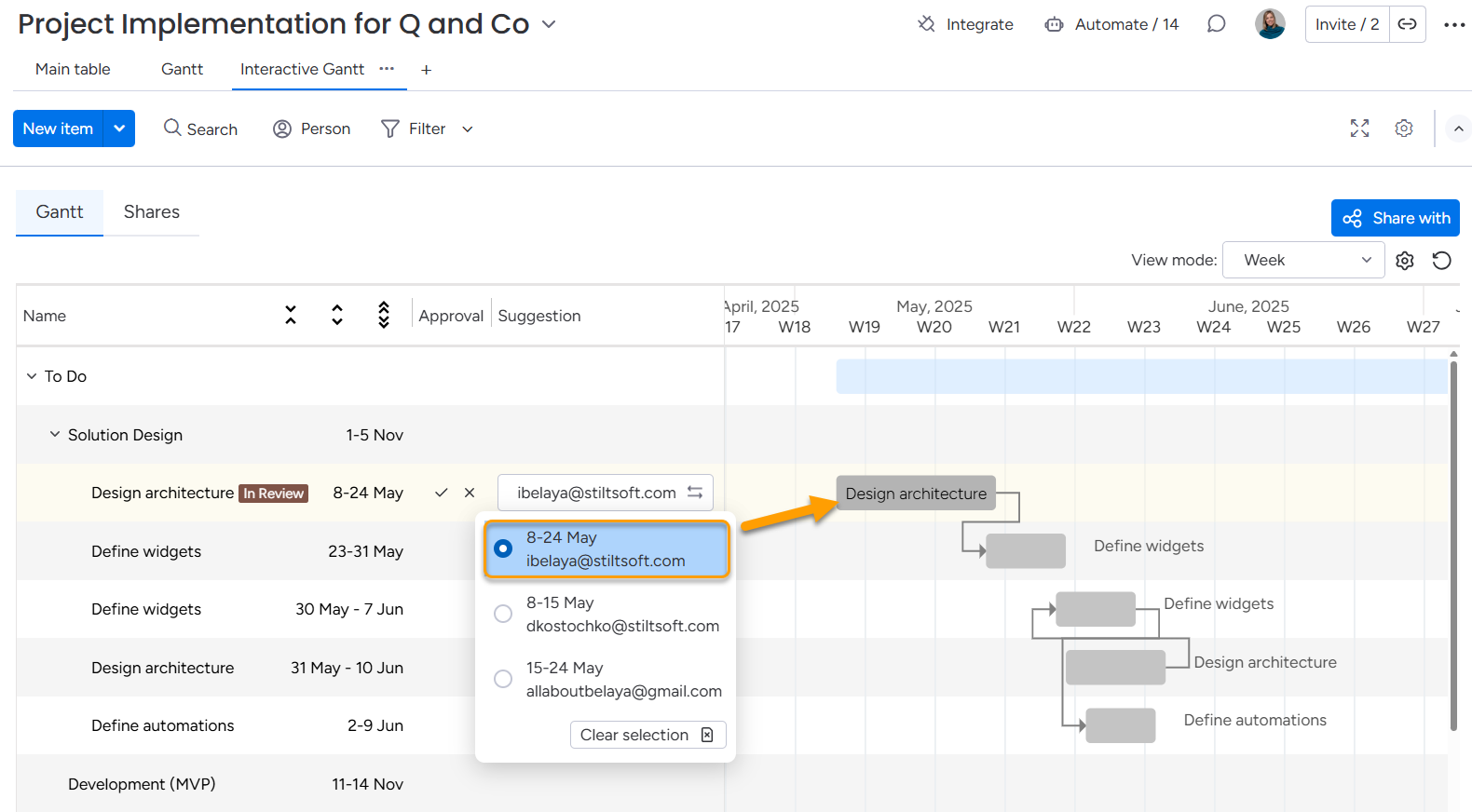Pick the 15-24 May allaboutbelaya suggestion
Image resolution: width=1472 pixels, height=812 pixels.
pyautogui.click(x=503, y=679)
